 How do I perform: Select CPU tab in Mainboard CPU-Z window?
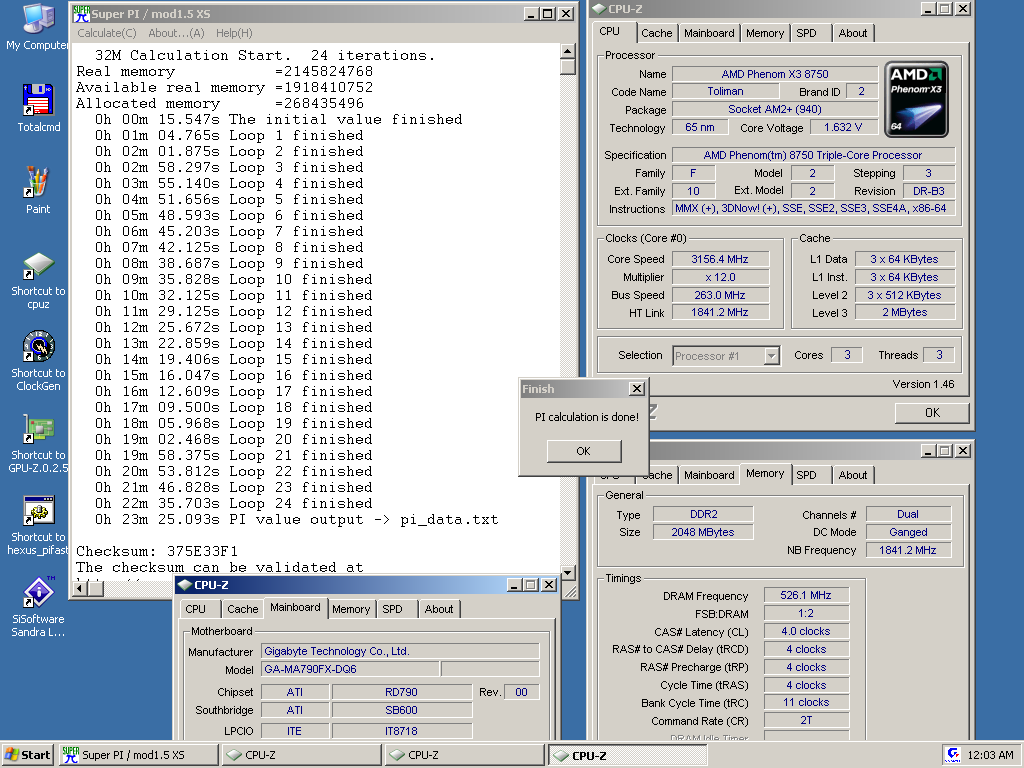click(195, 609)
